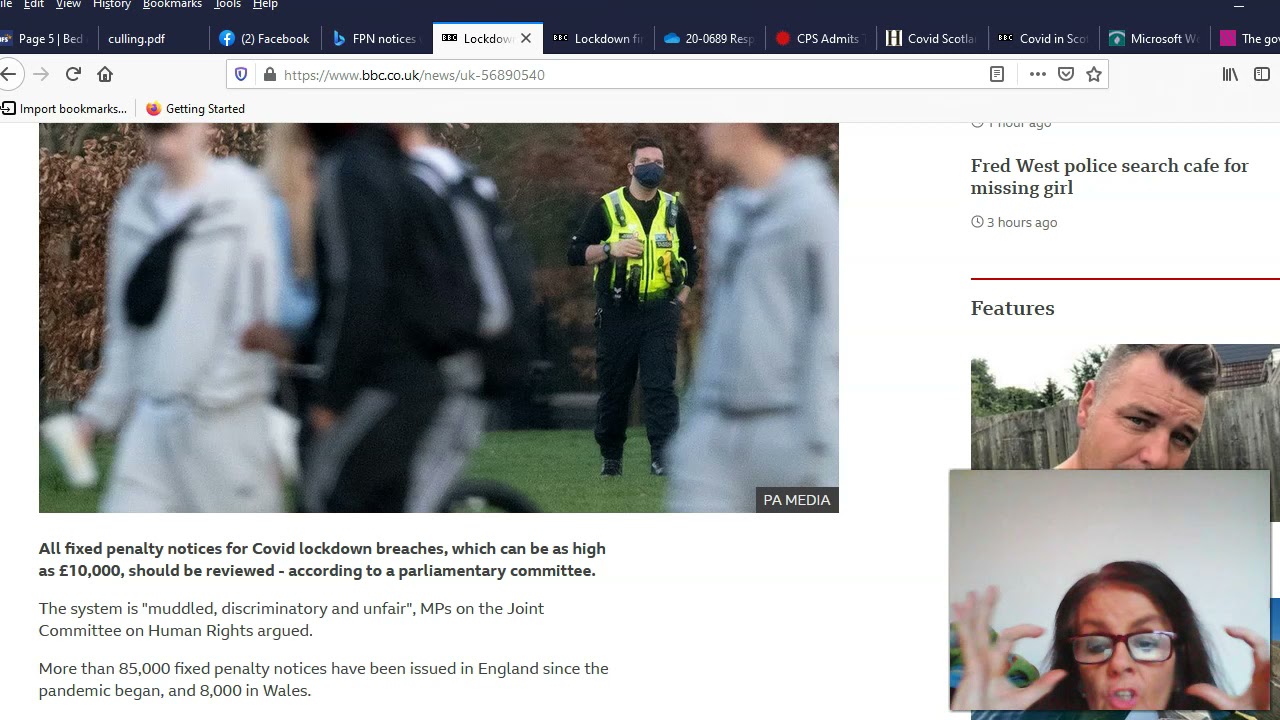Click the Features section heading
The height and width of the screenshot is (720, 1280).
pyautogui.click(x=1012, y=308)
